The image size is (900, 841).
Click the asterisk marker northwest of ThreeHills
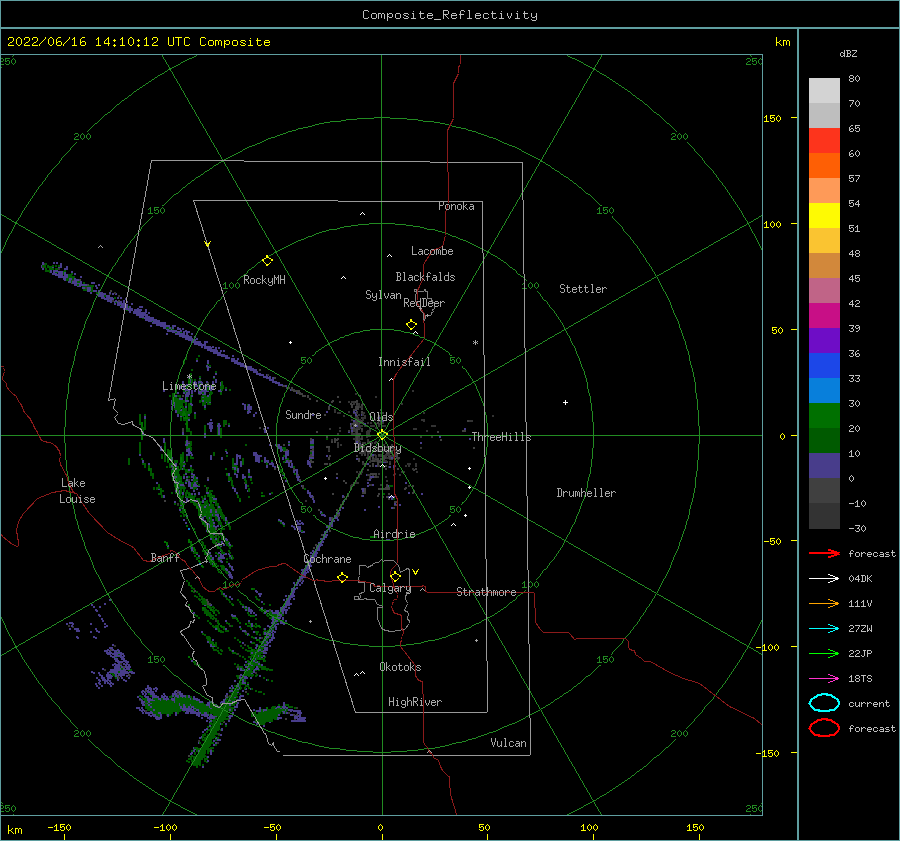click(475, 343)
